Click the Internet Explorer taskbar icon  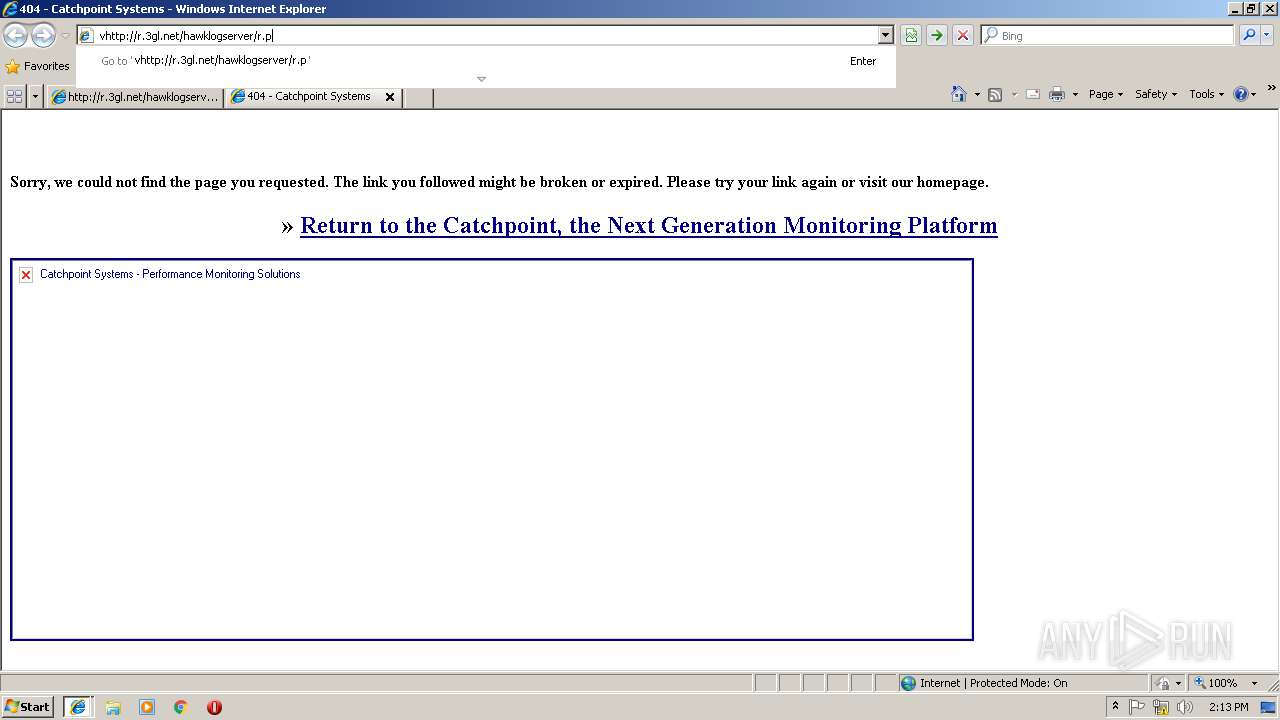[78, 707]
